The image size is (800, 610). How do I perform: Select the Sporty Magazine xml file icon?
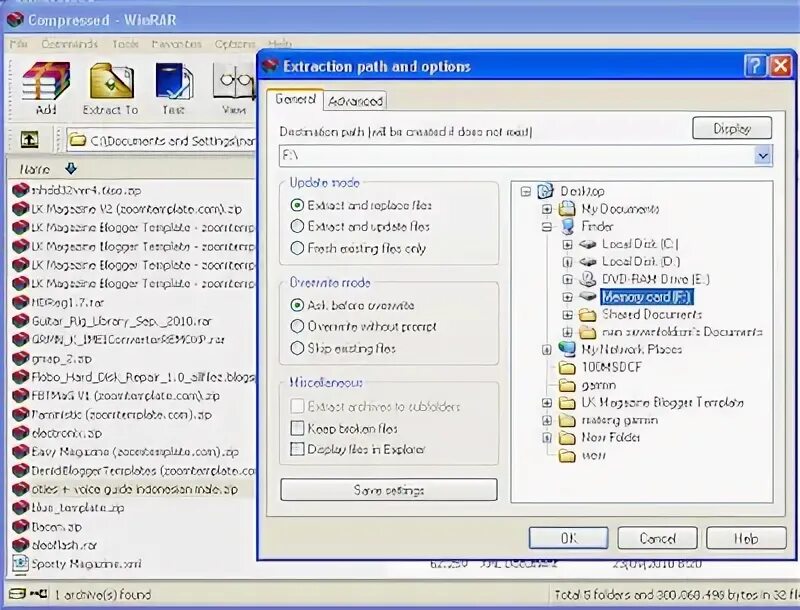(x=20, y=563)
